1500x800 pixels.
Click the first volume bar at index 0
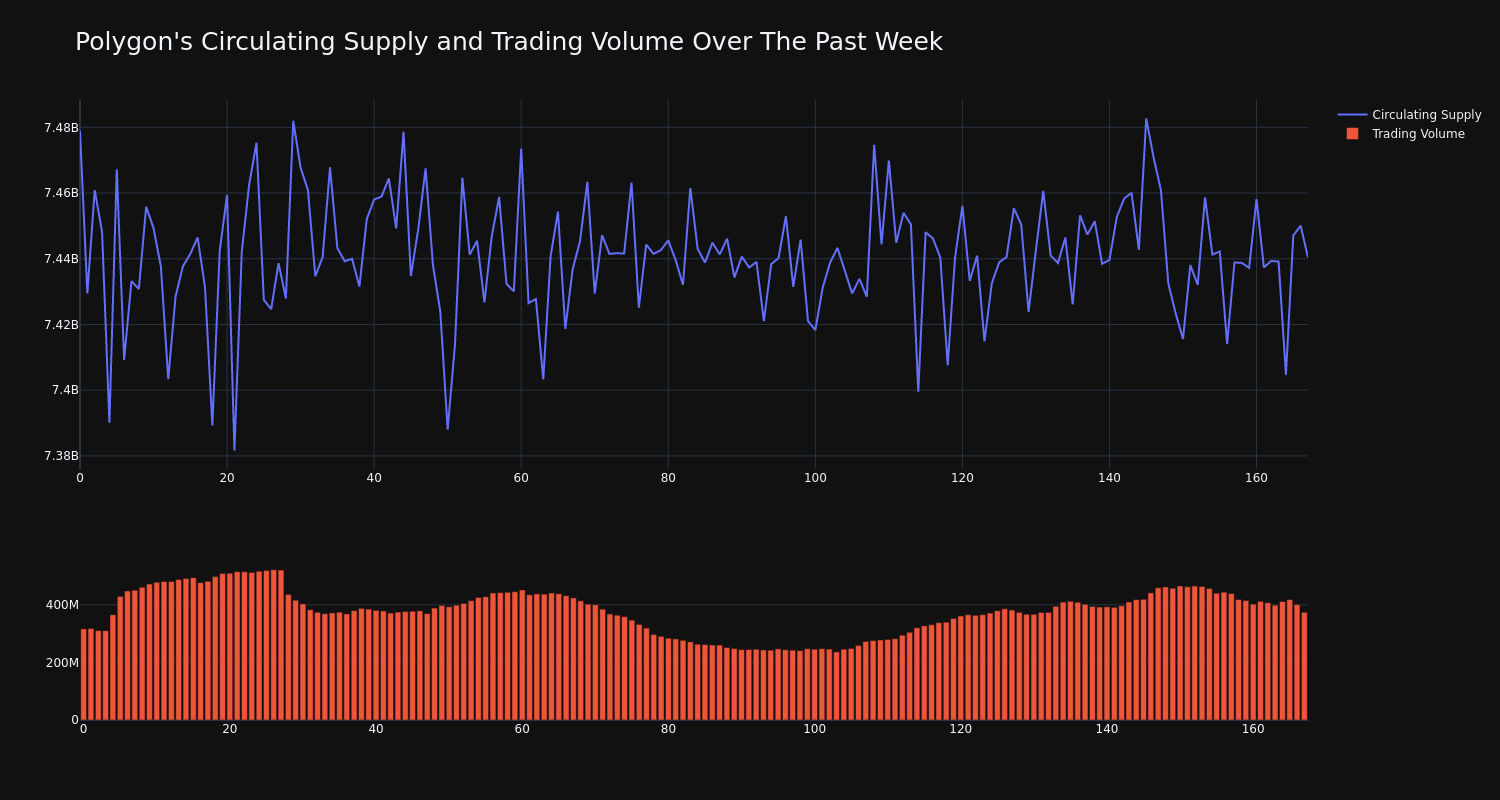[x=83, y=674]
